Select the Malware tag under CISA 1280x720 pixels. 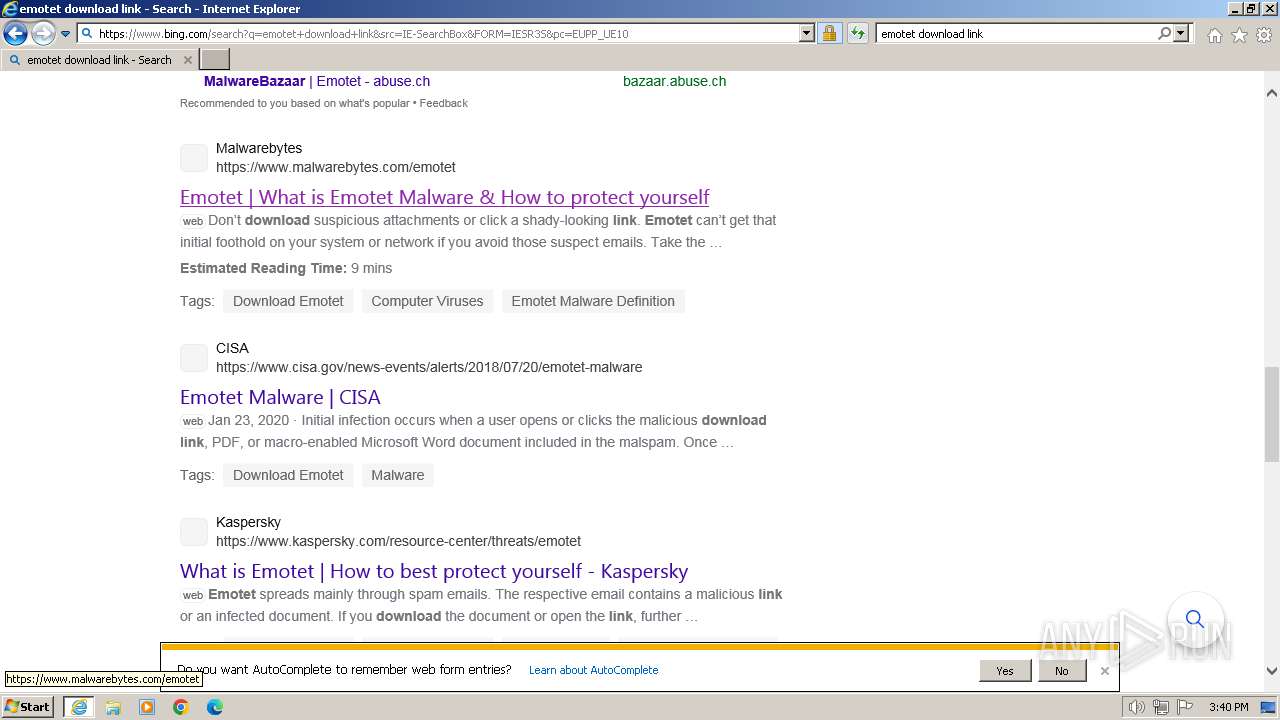[397, 475]
